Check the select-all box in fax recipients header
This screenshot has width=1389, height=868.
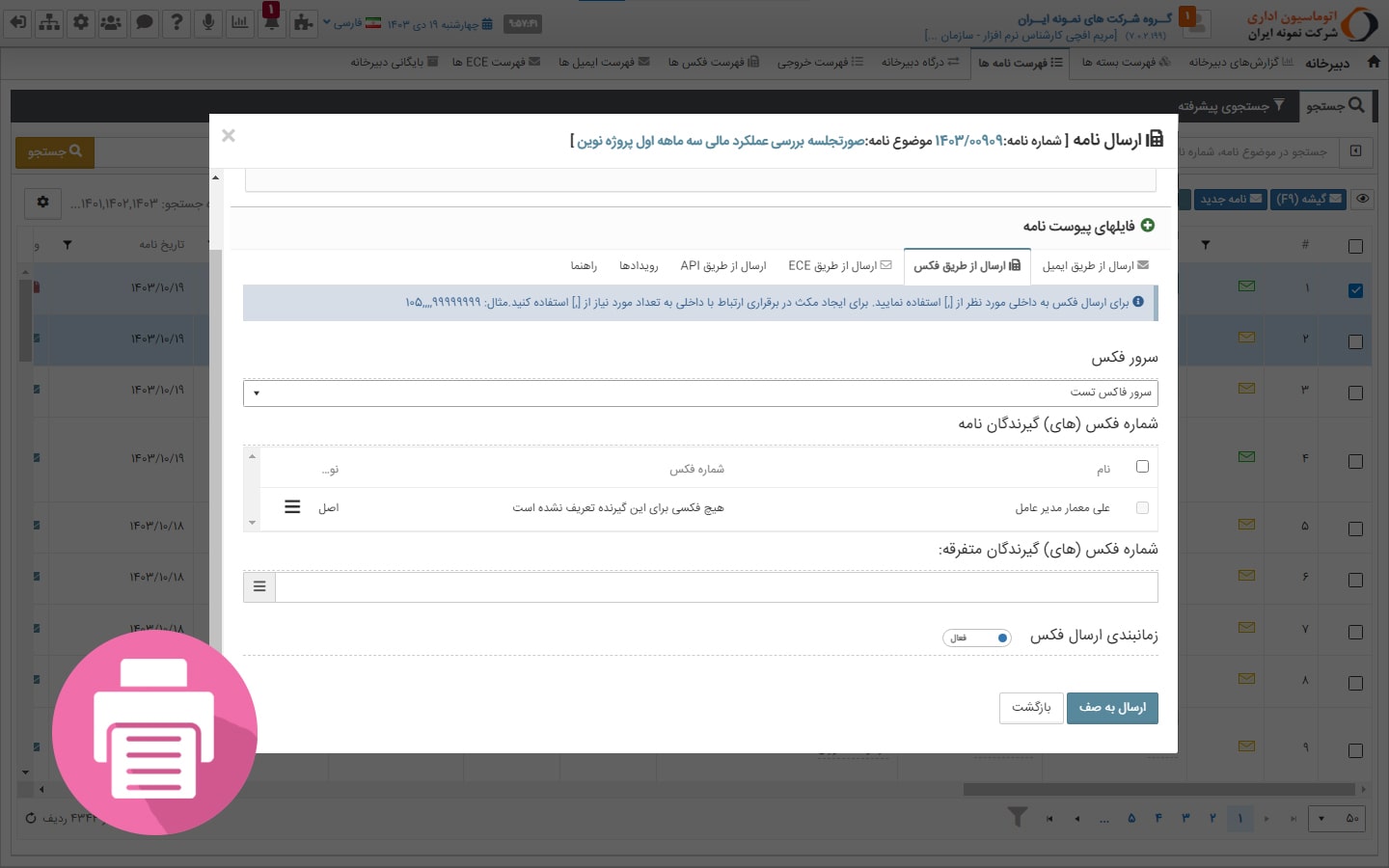(1142, 467)
